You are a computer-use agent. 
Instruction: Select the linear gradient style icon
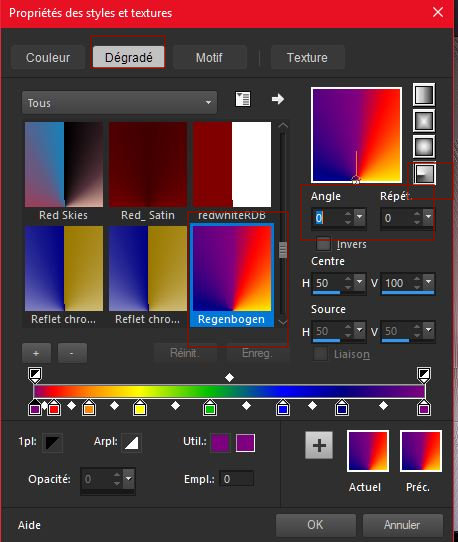[x=424, y=94]
